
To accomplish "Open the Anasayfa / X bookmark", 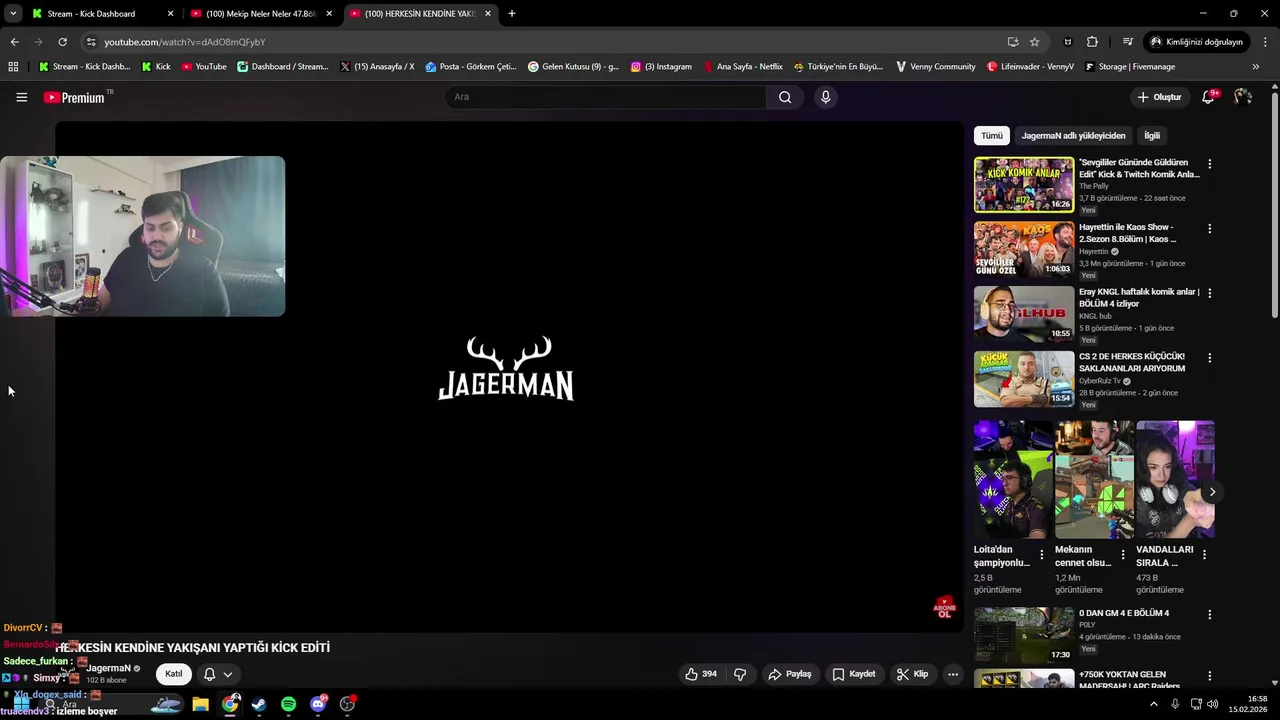I will (x=377, y=67).
